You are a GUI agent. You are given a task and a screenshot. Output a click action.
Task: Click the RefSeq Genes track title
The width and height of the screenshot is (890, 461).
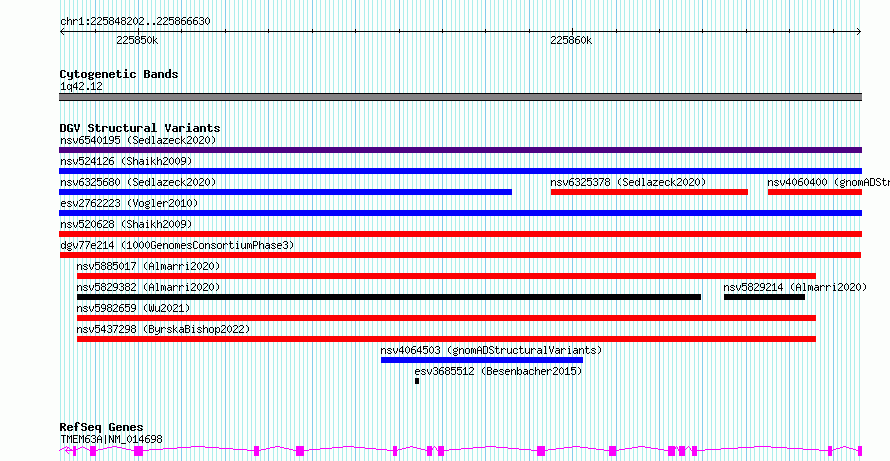click(101, 427)
